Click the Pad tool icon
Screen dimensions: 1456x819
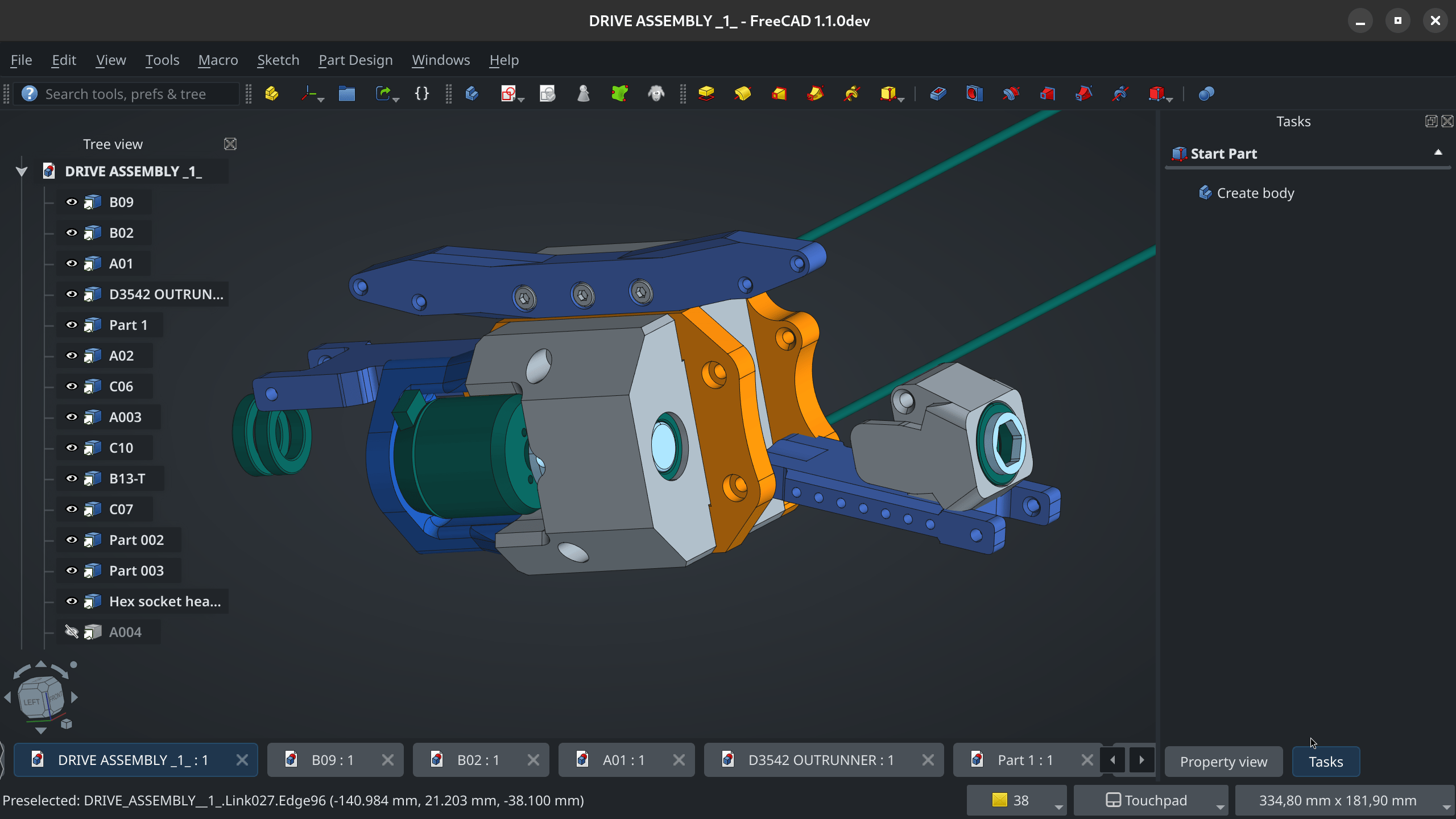pyautogui.click(x=706, y=93)
